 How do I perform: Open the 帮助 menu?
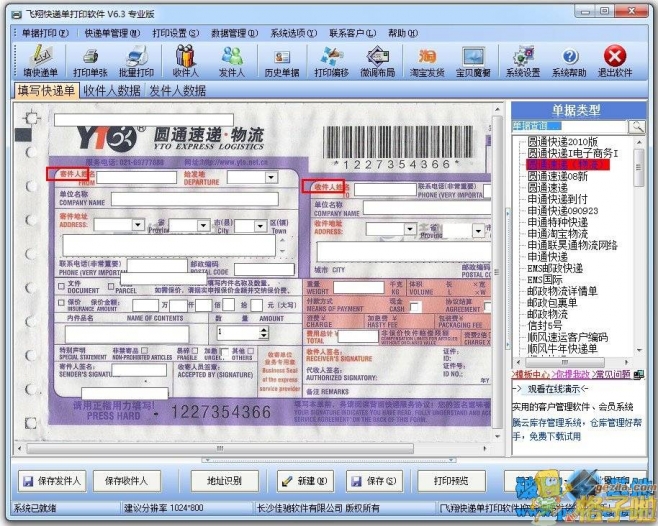tap(402, 33)
